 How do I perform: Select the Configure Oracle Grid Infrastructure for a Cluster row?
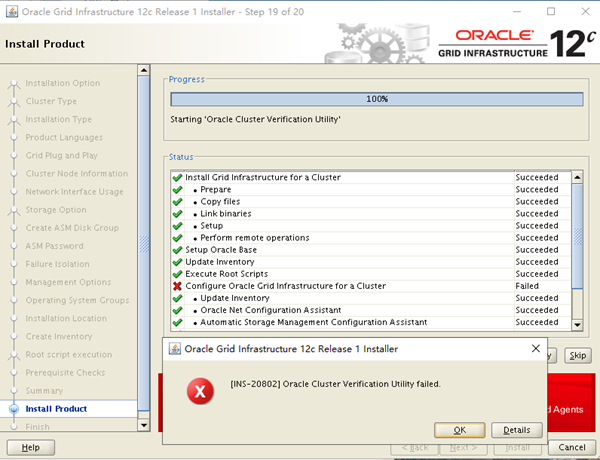coord(370,286)
